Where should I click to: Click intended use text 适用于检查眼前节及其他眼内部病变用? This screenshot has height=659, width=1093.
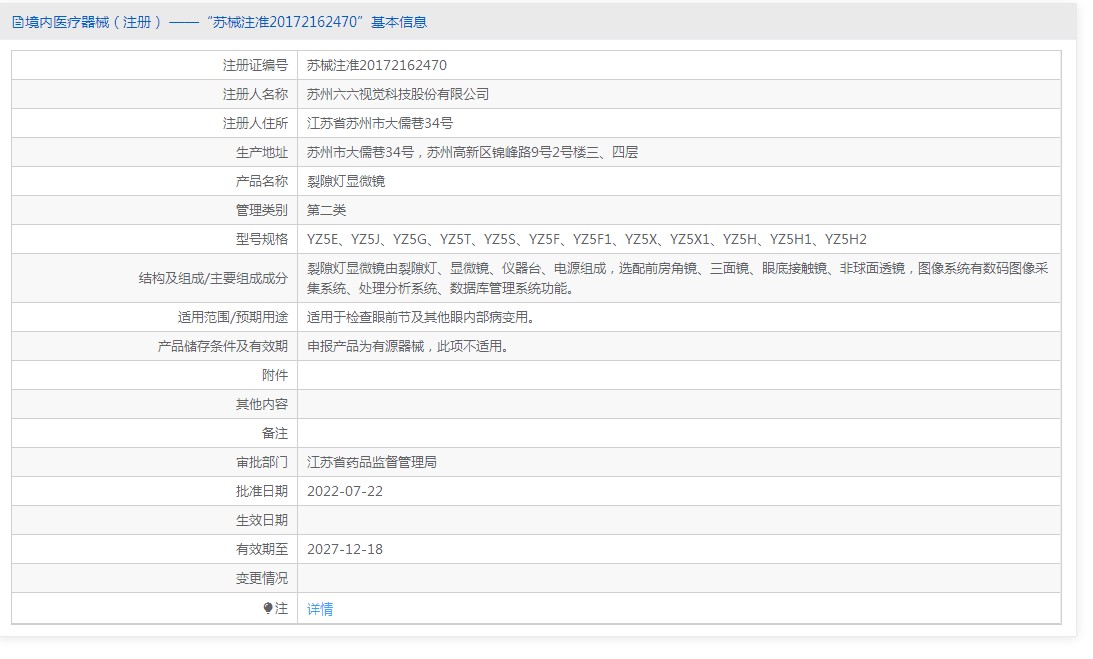click(421, 317)
